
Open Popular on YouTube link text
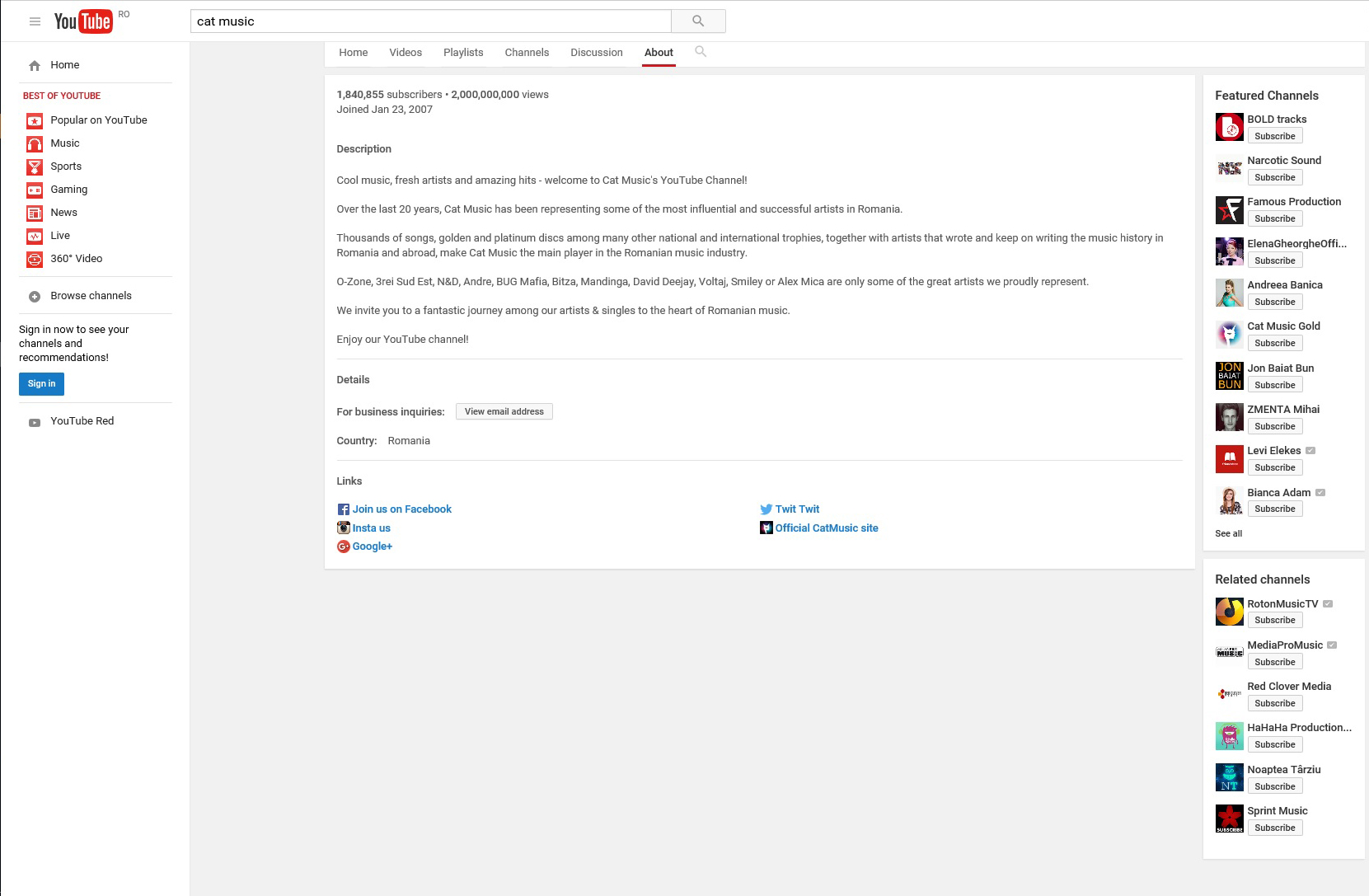pos(99,120)
